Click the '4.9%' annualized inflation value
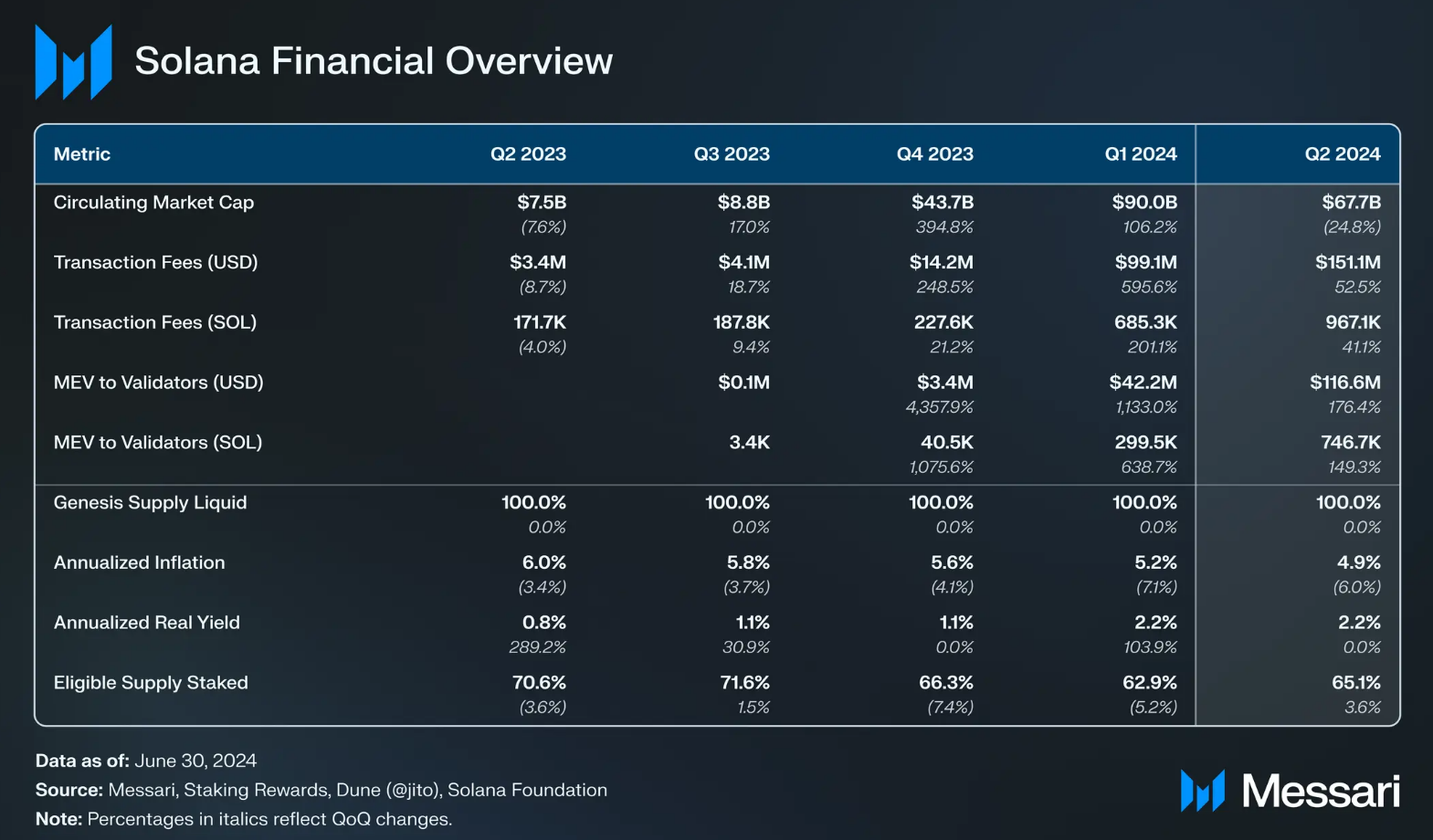1433x840 pixels. (1359, 563)
